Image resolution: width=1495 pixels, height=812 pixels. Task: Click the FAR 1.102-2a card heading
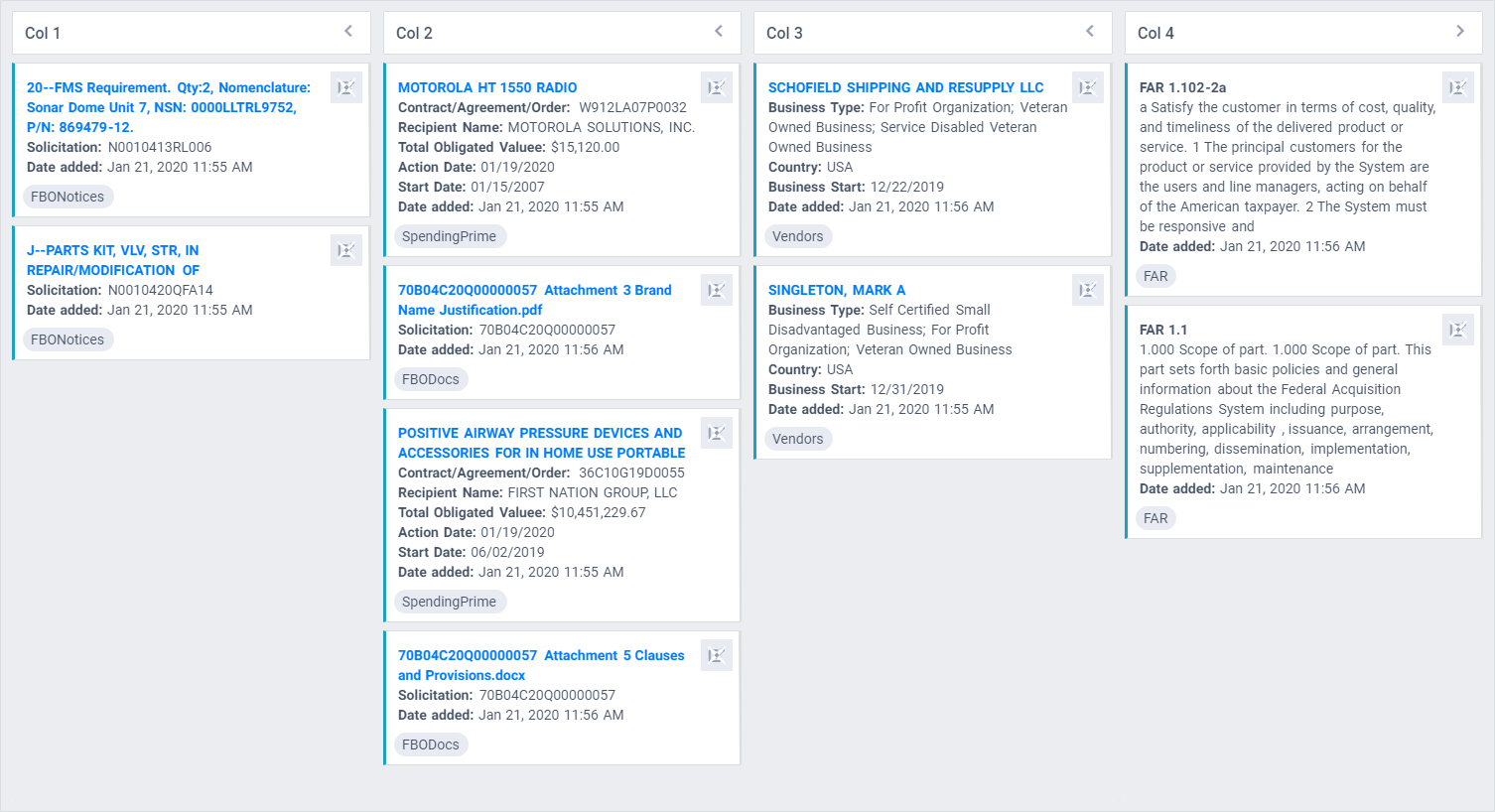[x=1182, y=87]
